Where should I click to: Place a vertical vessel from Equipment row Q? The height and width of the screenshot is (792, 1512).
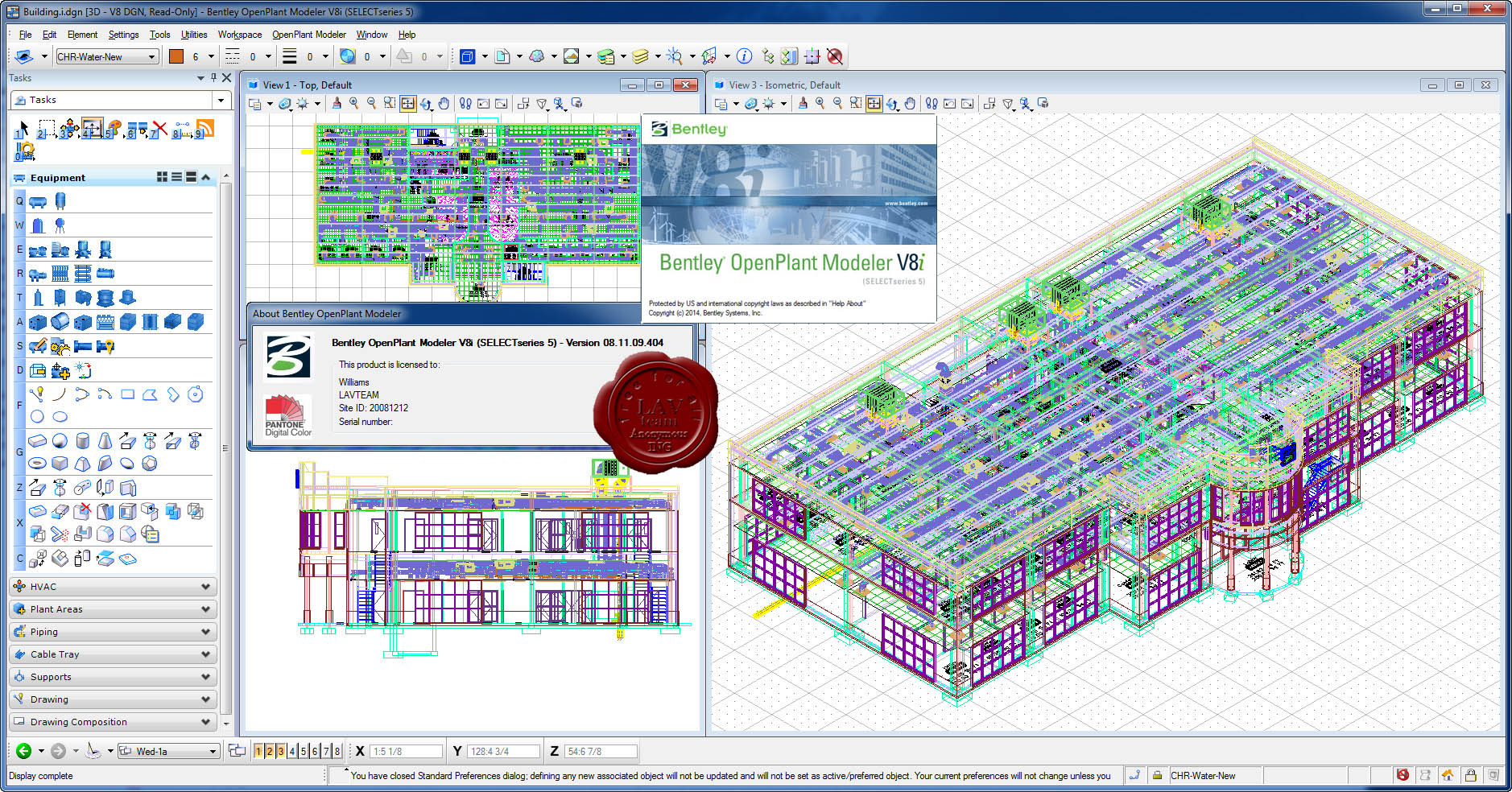60,200
